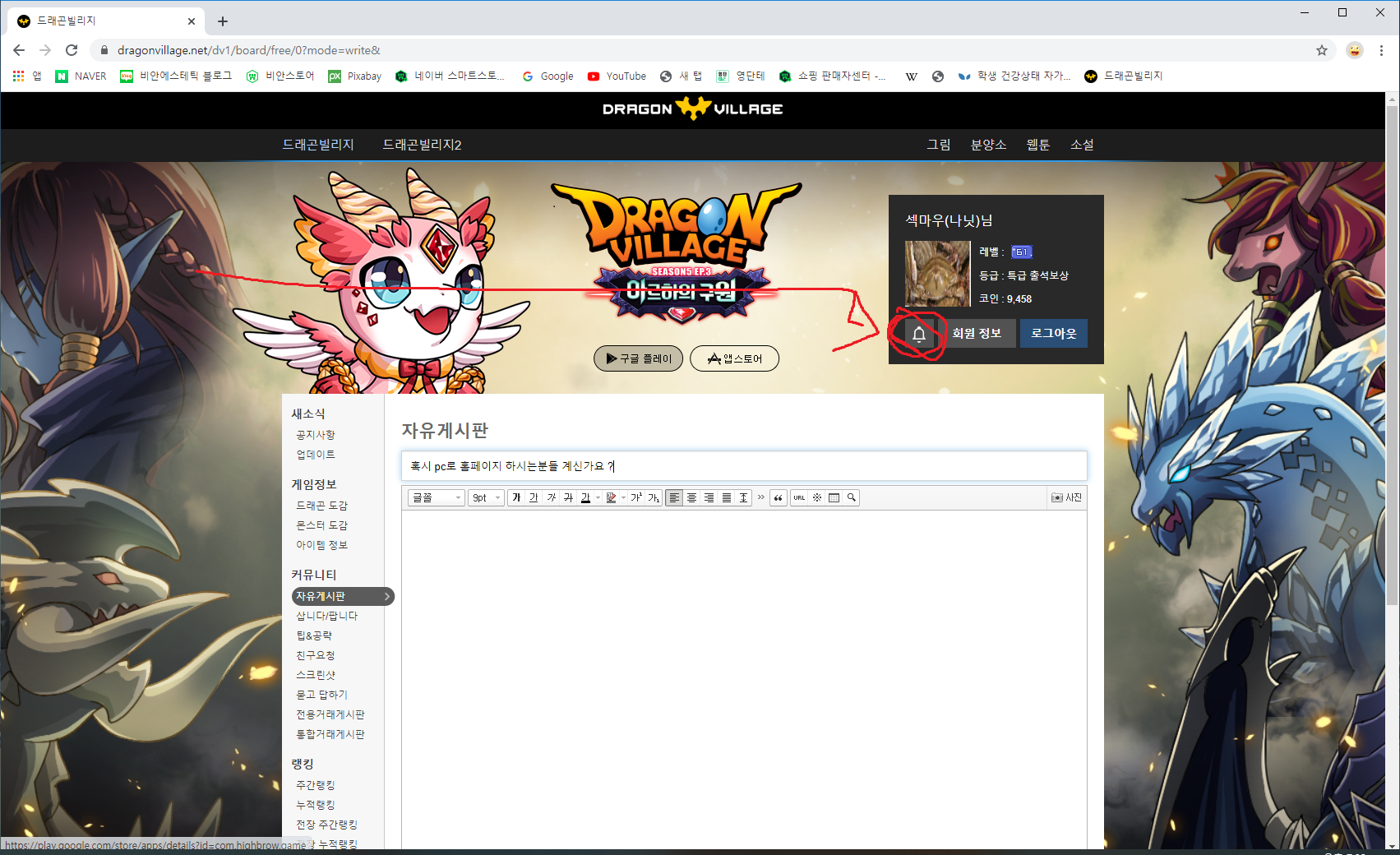1400x855 pixels.
Task: Apply subscript formatting
Action: pyautogui.click(x=654, y=497)
